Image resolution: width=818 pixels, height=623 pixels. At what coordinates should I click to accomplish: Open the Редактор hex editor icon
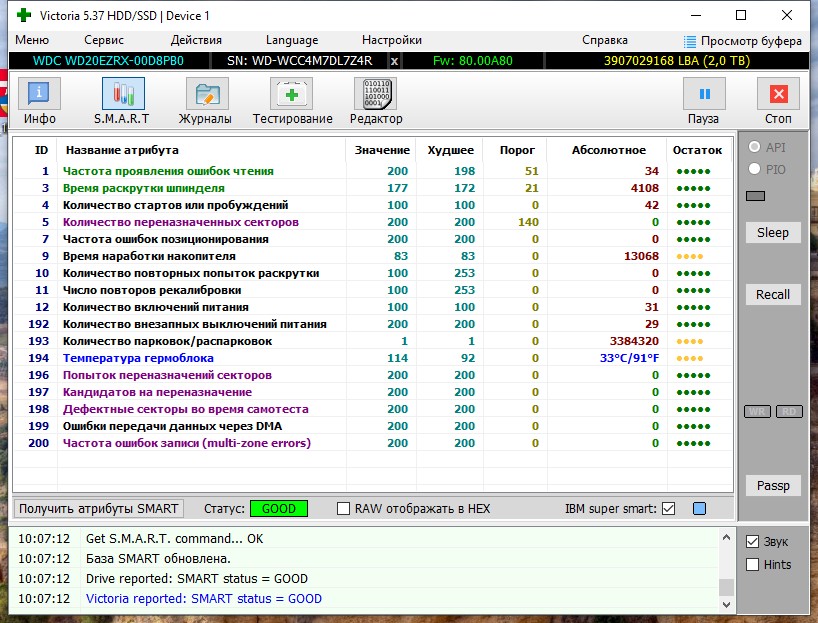pyautogui.click(x=376, y=94)
